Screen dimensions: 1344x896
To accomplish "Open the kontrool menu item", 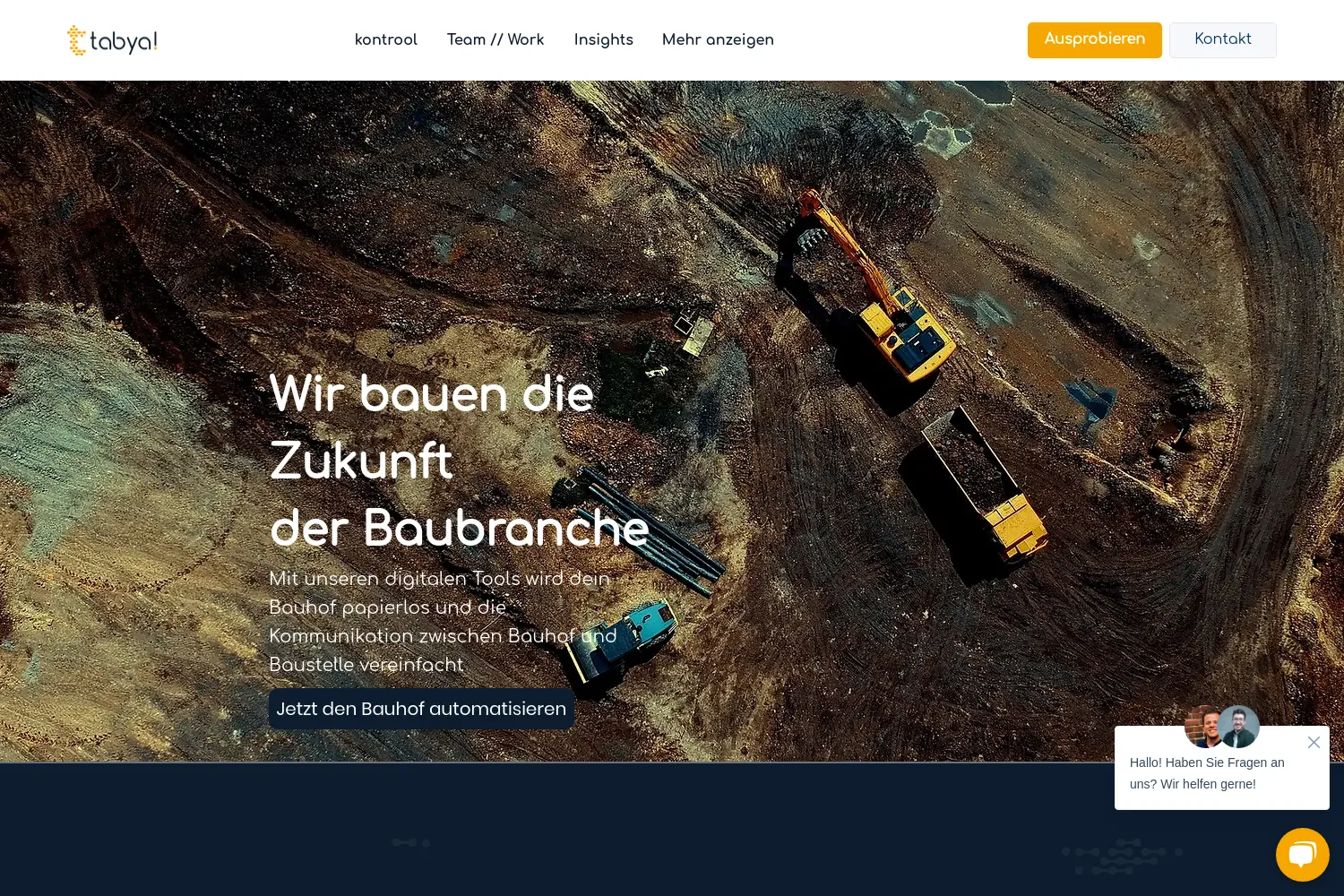I will [x=386, y=39].
